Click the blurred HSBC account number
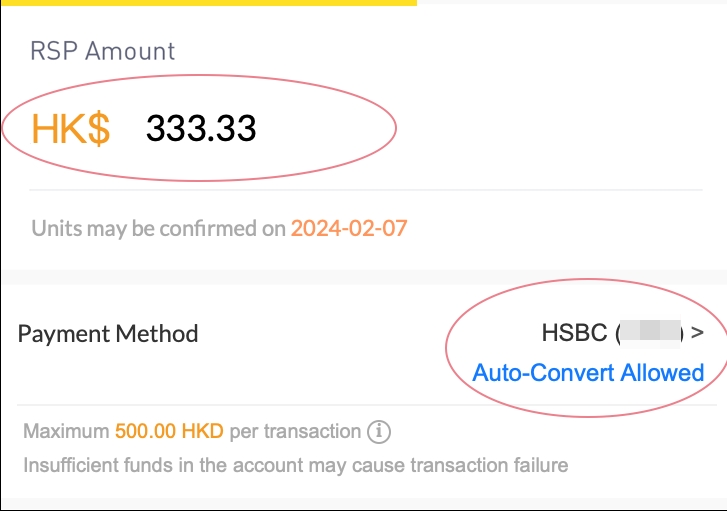Screen dimensions: 727x511 pyautogui.click(x=651, y=333)
